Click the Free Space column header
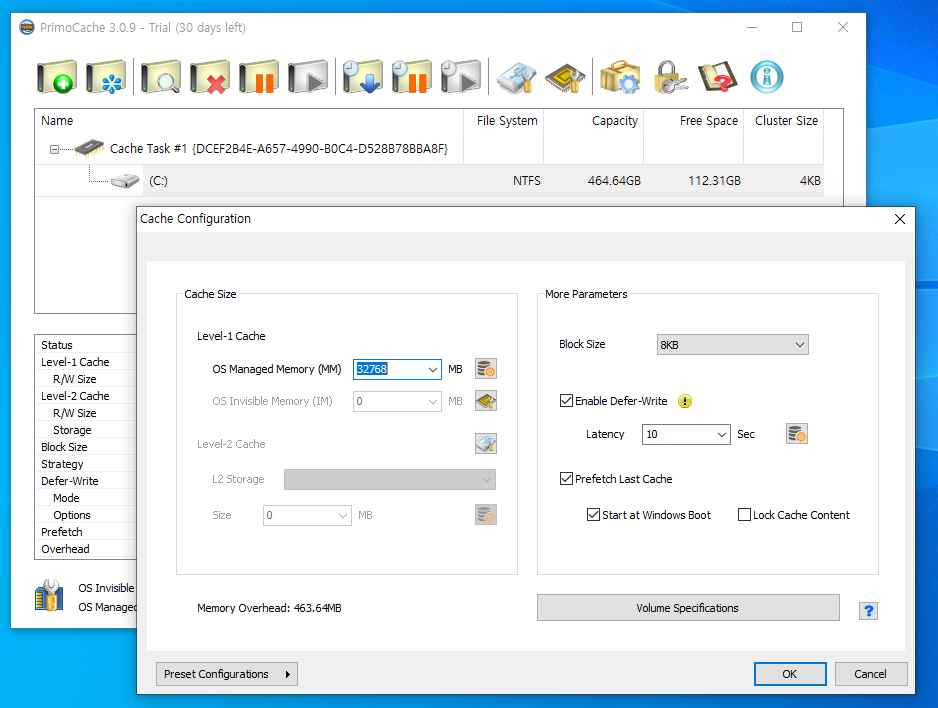938x708 pixels. pos(693,121)
